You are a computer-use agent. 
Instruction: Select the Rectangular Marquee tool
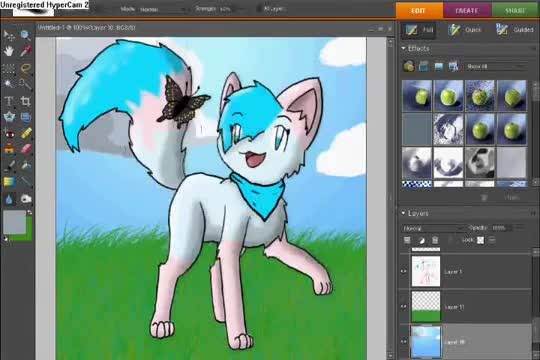9,68
